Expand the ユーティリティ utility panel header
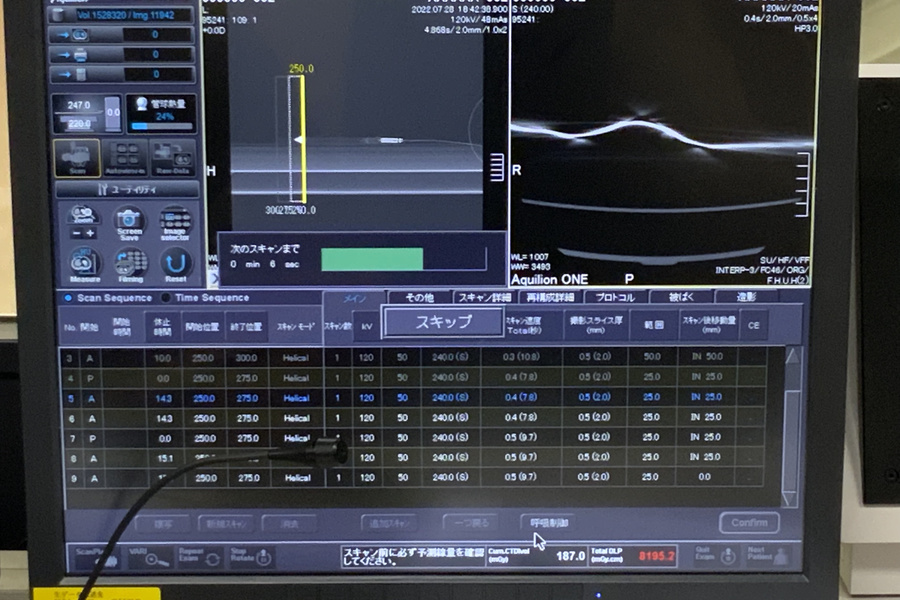The width and height of the screenshot is (900, 600). (126, 189)
